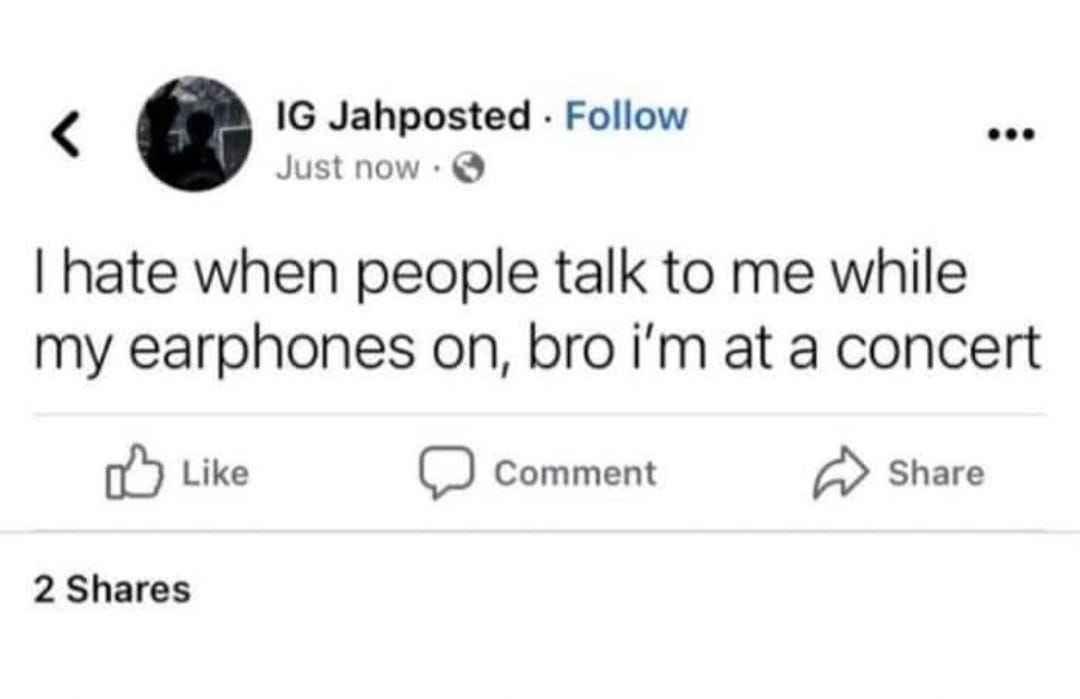Click the "Just now" timestamp
The width and height of the screenshot is (1080, 699).
pyautogui.click(x=347, y=167)
